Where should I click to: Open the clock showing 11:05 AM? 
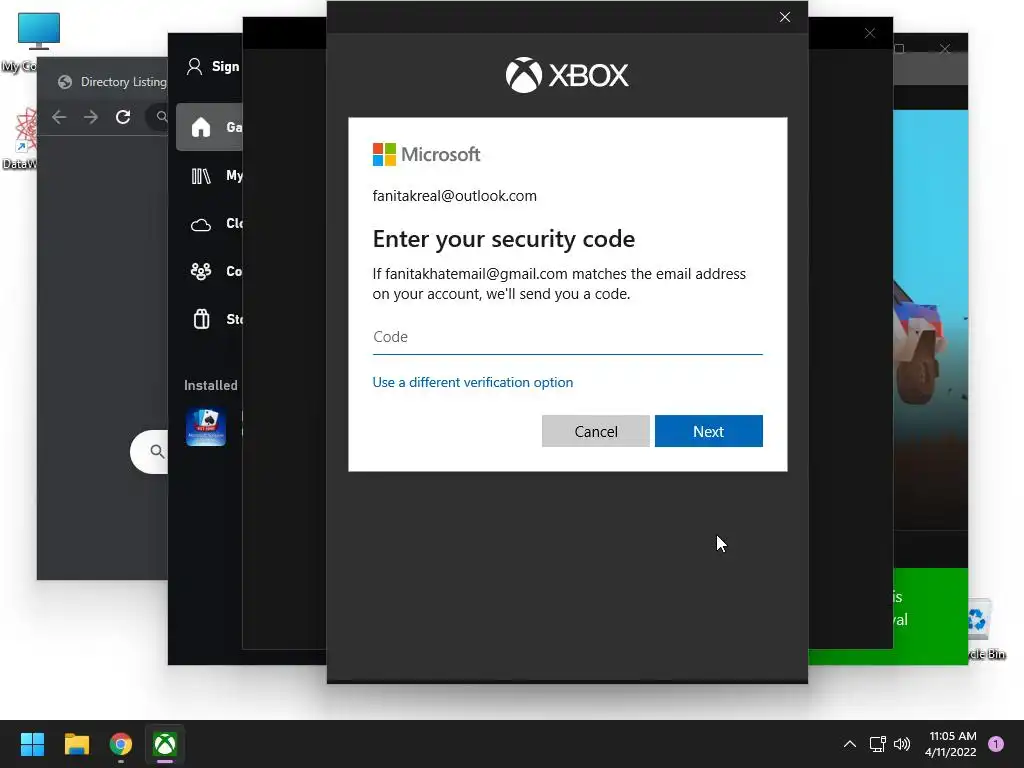tap(951, 744)
